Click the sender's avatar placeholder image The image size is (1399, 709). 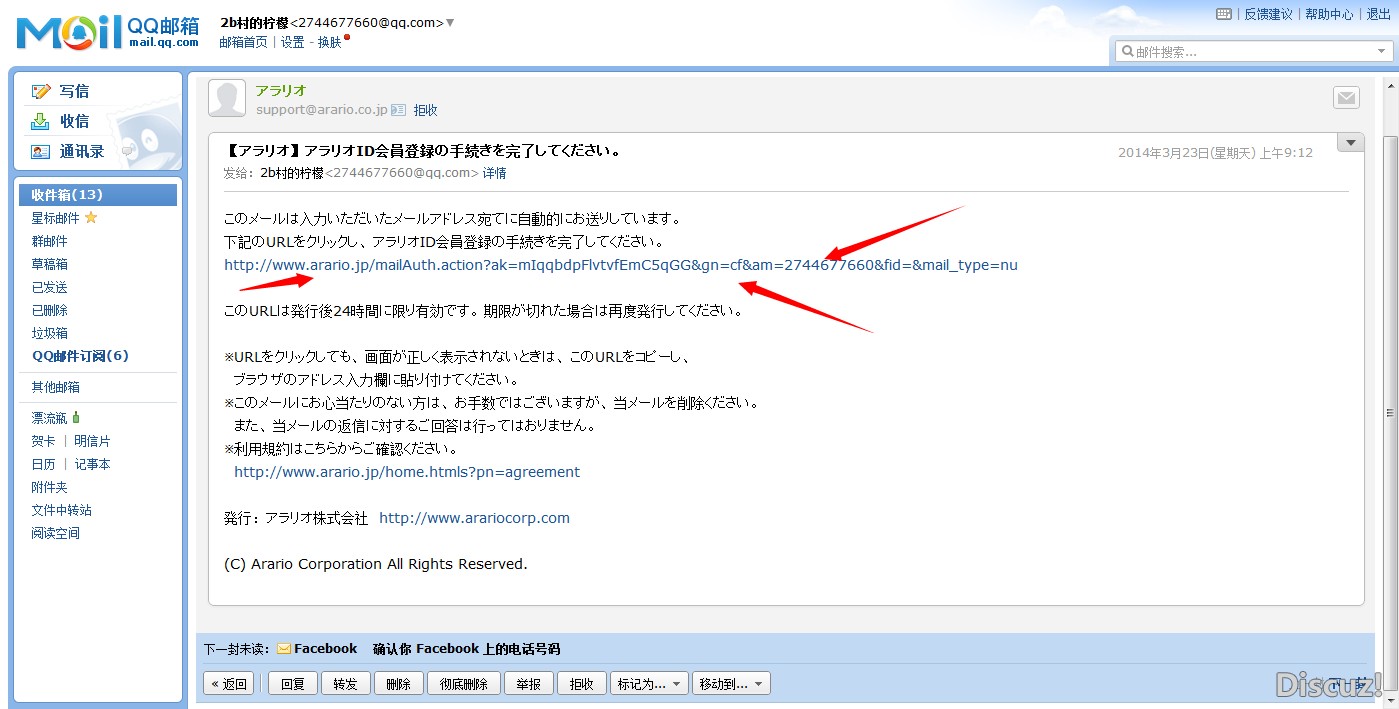tap(227, 98)
